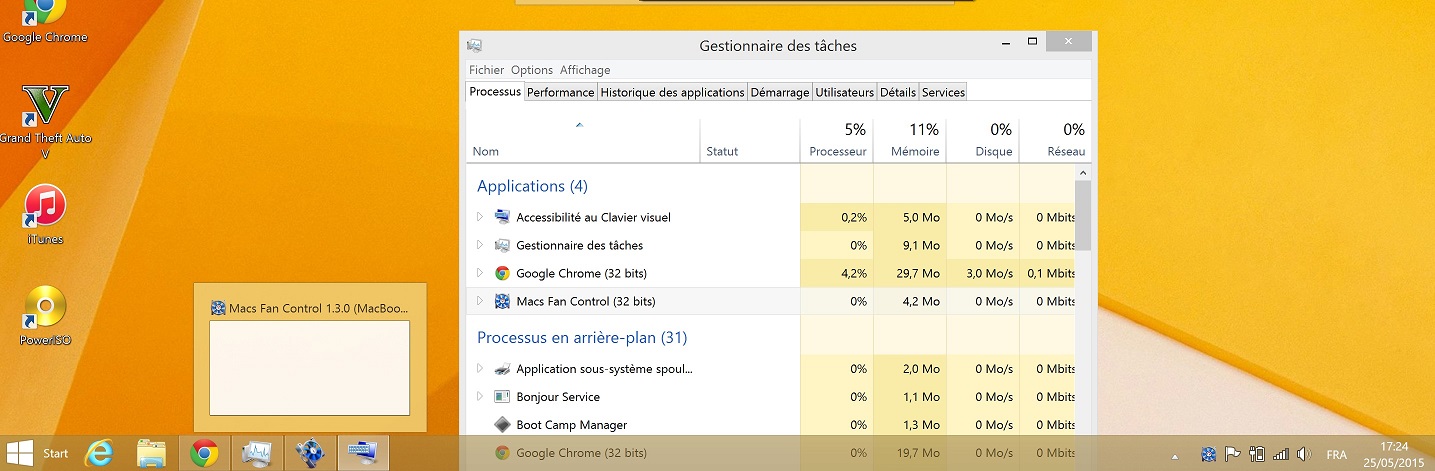Sort by Nom column header
Screen dimensions: 1435x471
(583, 140)
